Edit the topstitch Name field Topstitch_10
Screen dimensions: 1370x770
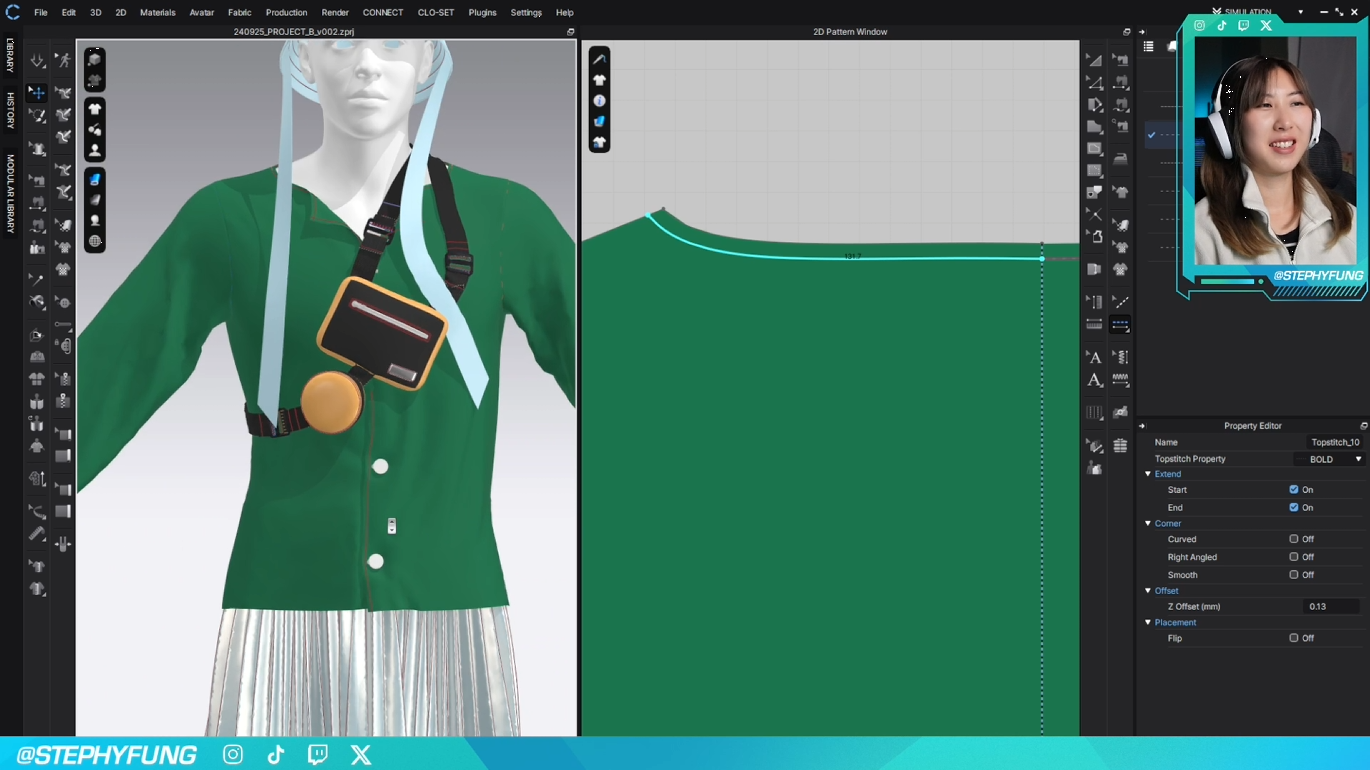pos(1335,442)
